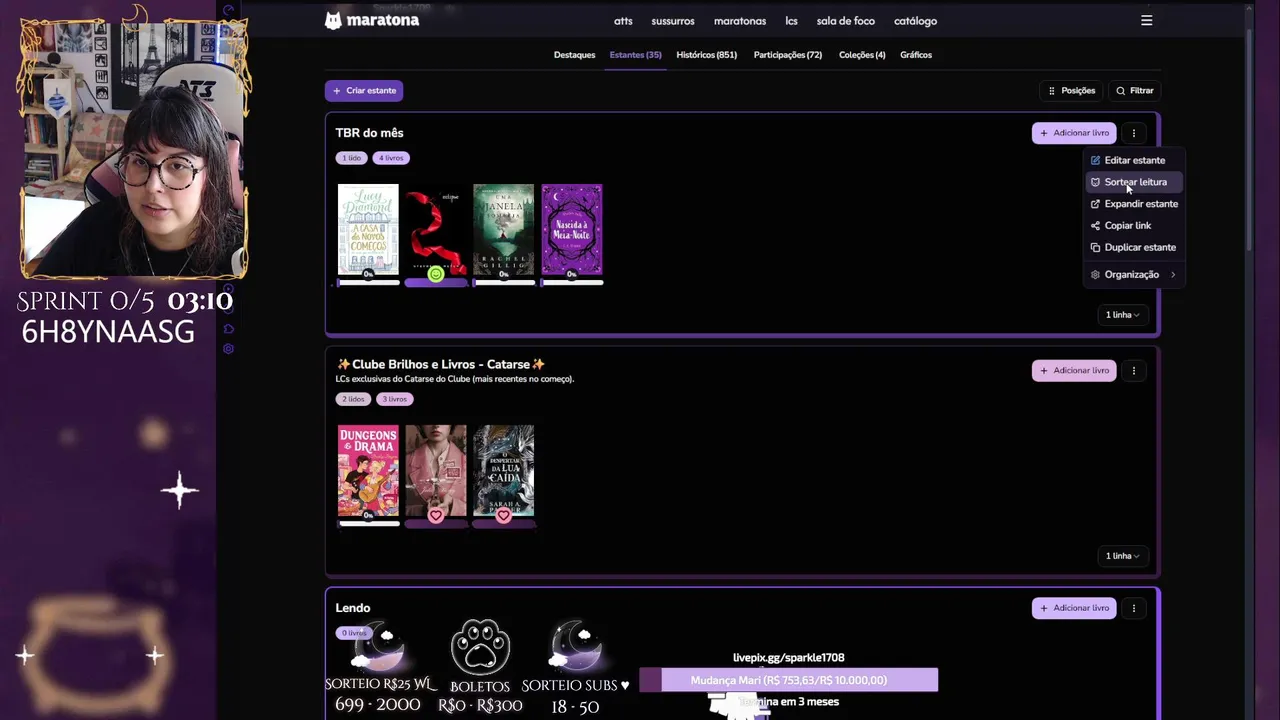Click green smiley badge on Eclipse book
Screen dimensions: 1280x720
pos(436,274)
